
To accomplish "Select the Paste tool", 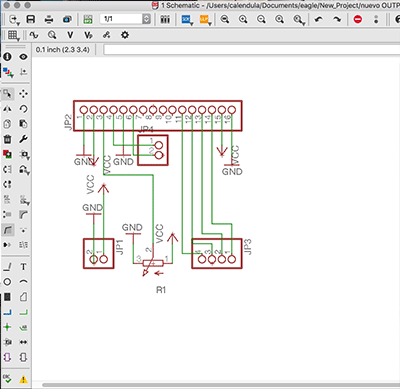I will [23, 124].
